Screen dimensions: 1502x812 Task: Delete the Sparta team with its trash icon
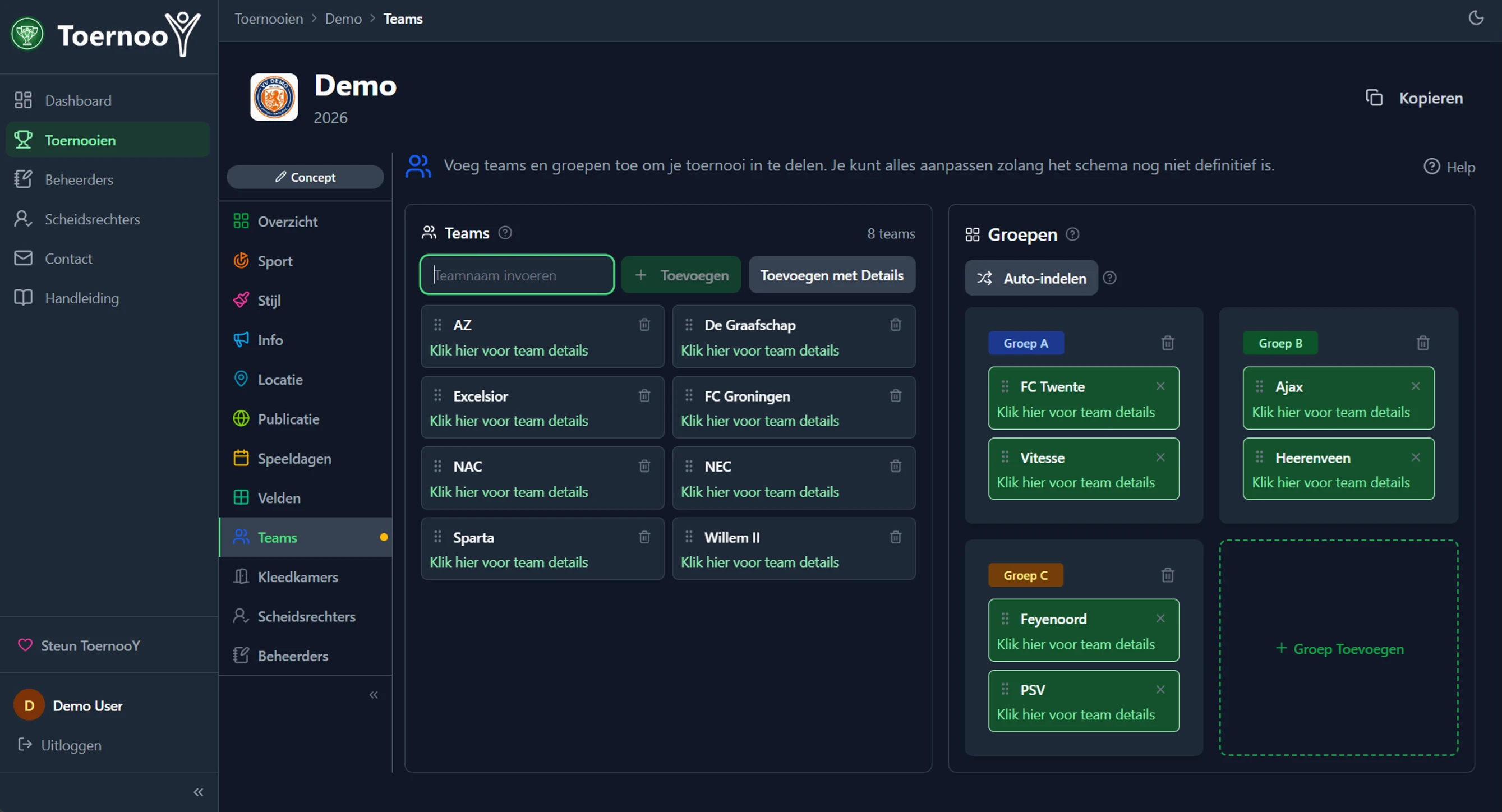click(x=644, y=537)
